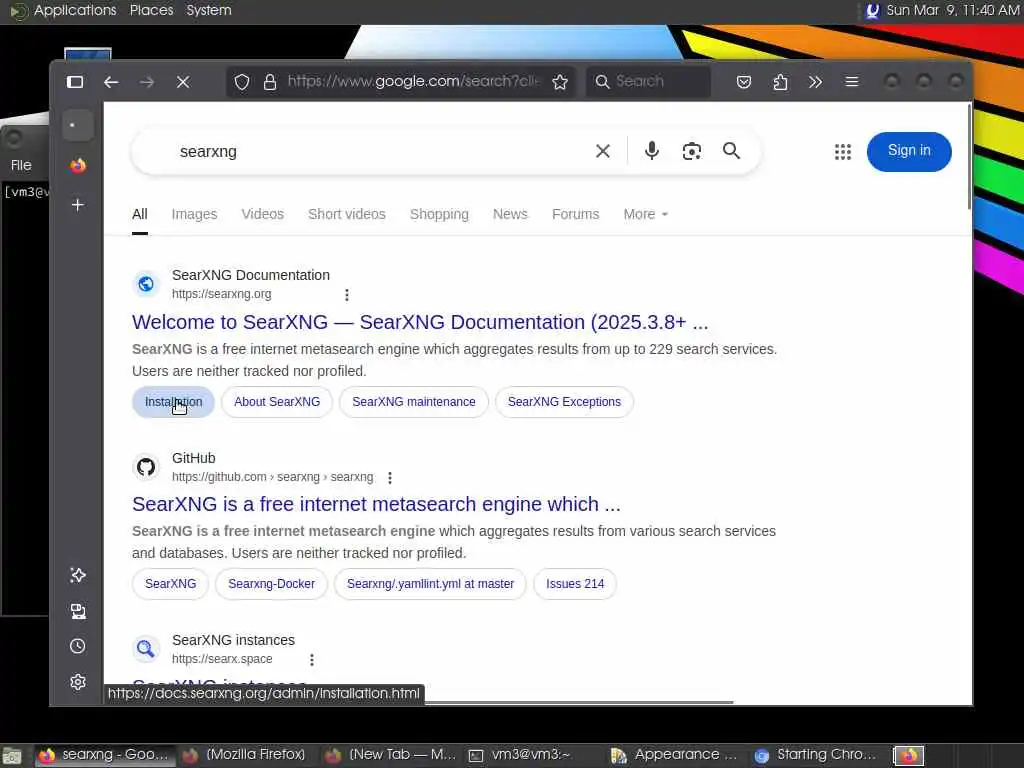Click the https://searx.space result URL

tap(222, 659)
